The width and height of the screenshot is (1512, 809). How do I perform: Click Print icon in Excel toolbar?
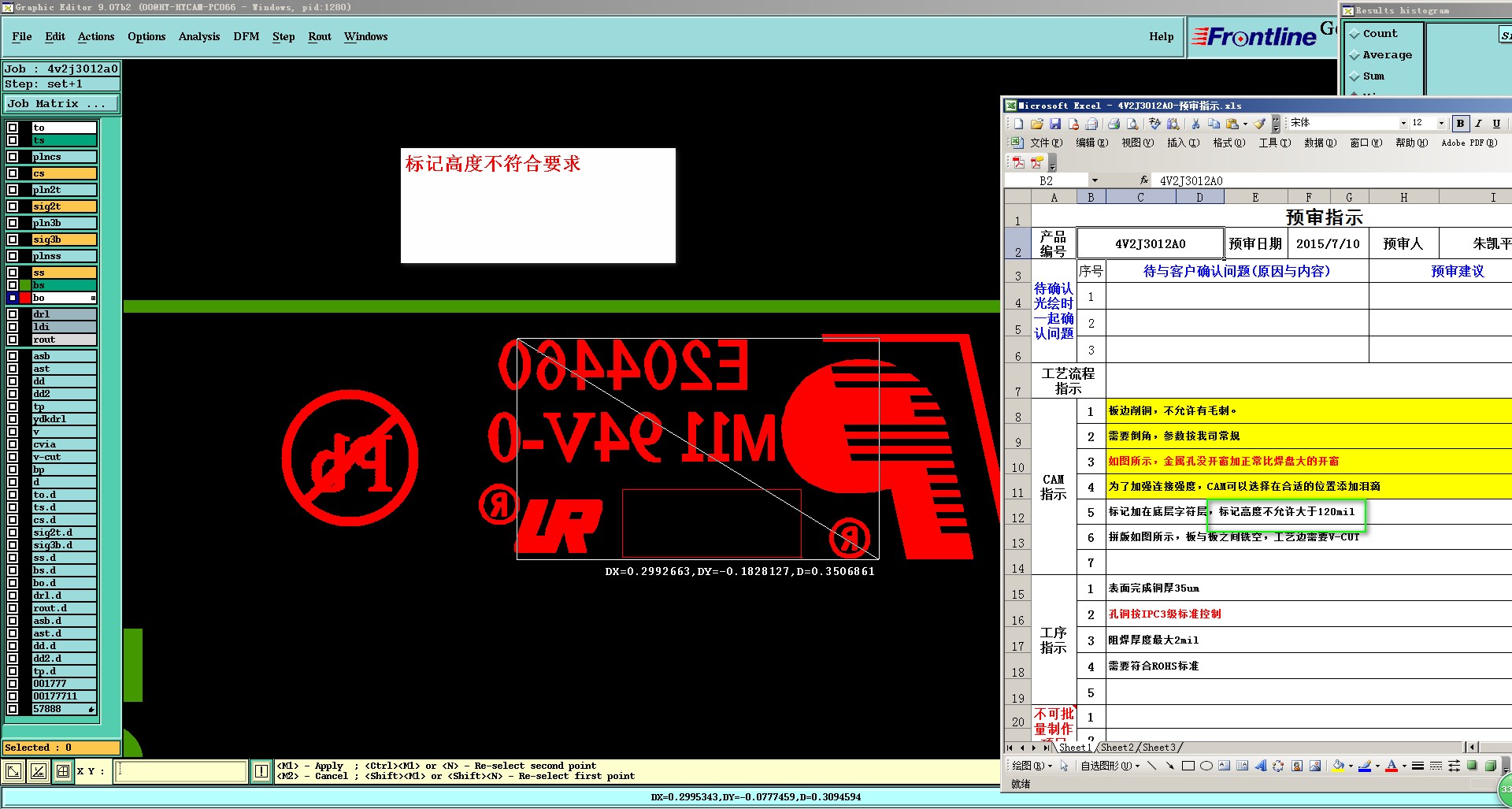click(1114, 124)
